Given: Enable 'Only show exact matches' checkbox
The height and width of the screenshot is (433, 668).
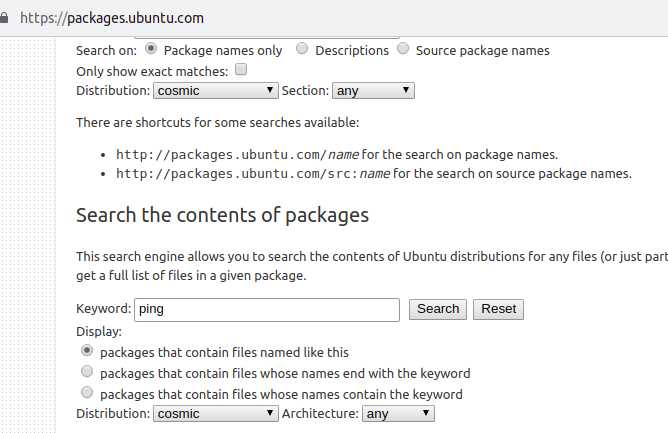Looking at the screenshot, I should 241,69.
